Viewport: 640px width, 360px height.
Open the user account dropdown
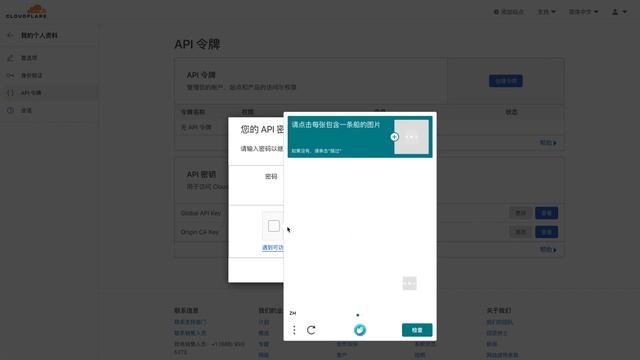[x=619, y=12]
